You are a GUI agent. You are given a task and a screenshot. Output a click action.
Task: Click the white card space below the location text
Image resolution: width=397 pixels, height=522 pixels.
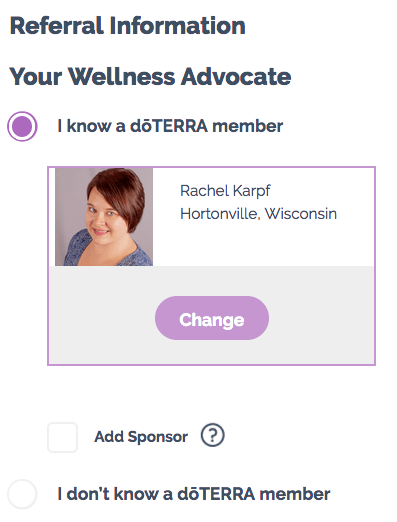tap(263, 245)
